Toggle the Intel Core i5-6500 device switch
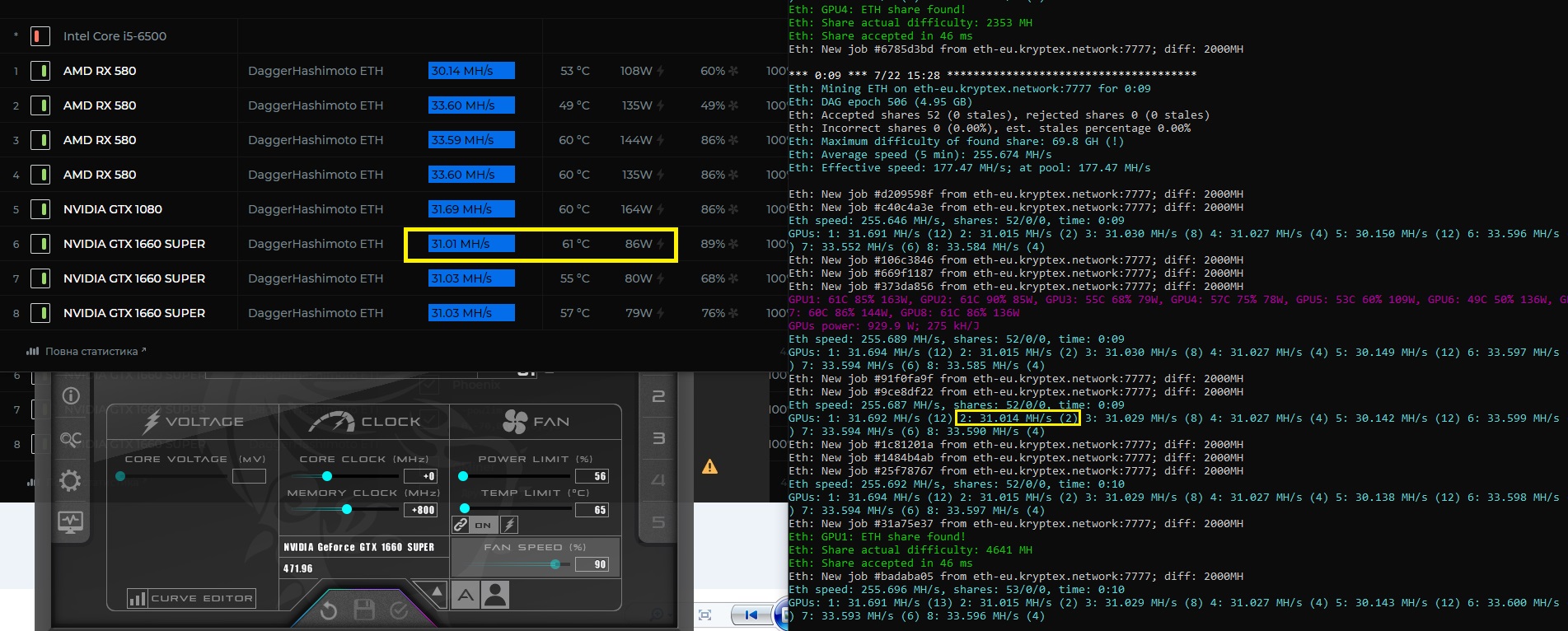Image resolution: width=1568 pixels, height=631 pixels. click(40, 36)
